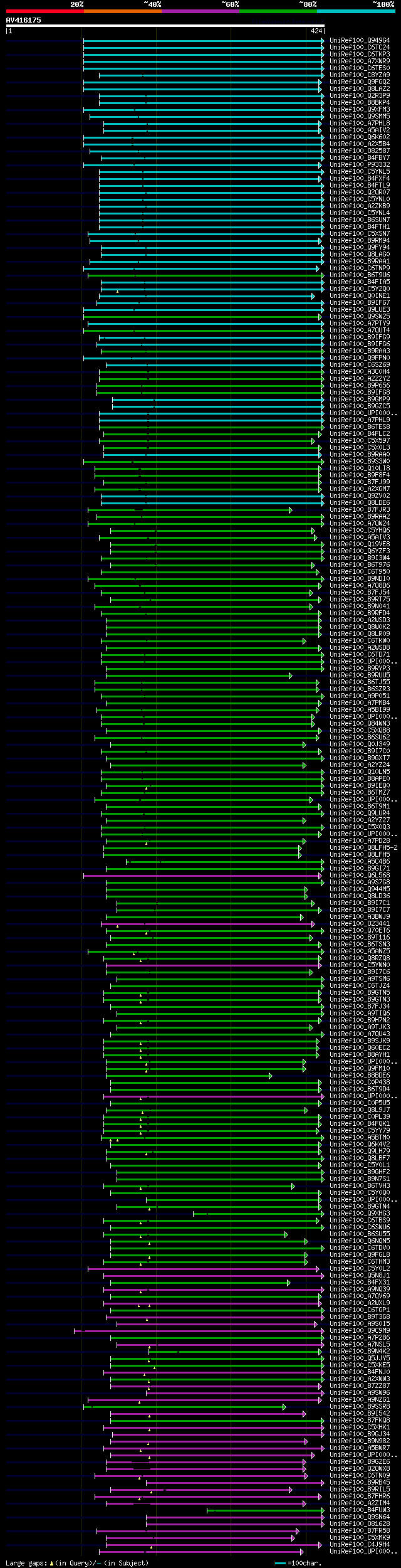Click the UniRef100_Q9SMM5 label

pyautogui.click(x=360, y=116)
